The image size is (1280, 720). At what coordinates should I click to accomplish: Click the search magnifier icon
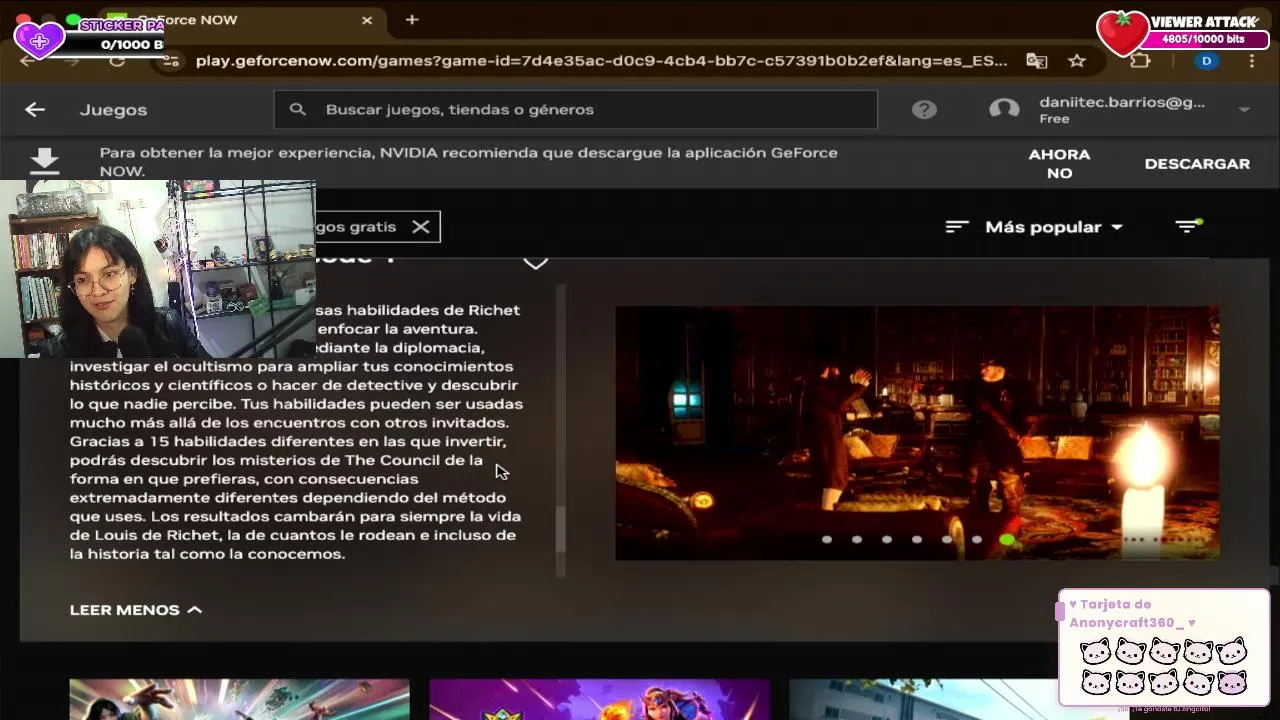(297, 110)
